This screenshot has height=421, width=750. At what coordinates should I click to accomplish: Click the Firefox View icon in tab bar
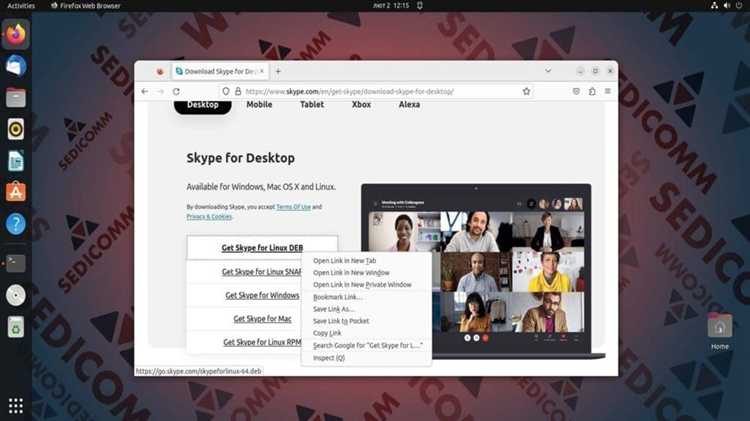[160, 71]
